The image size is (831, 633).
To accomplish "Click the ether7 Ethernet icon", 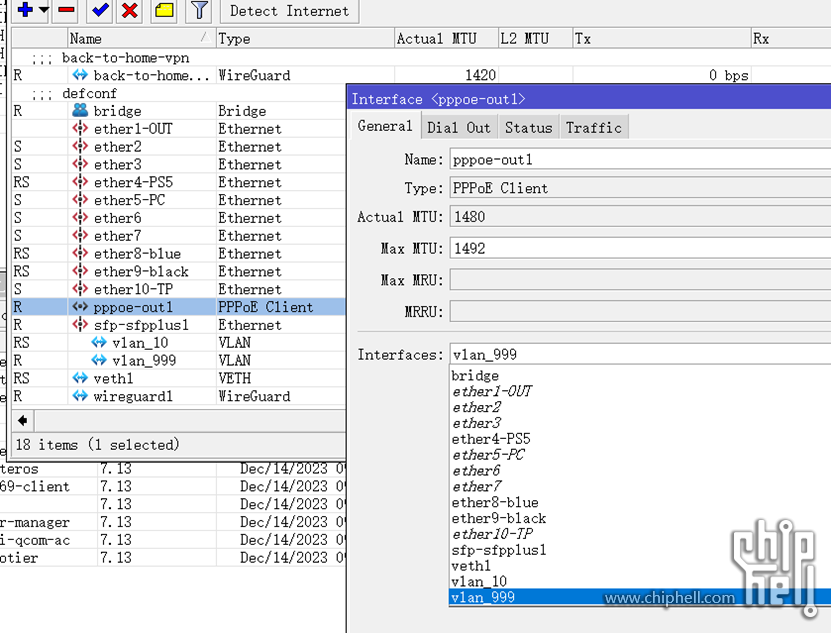I will (x=80, y=236).
